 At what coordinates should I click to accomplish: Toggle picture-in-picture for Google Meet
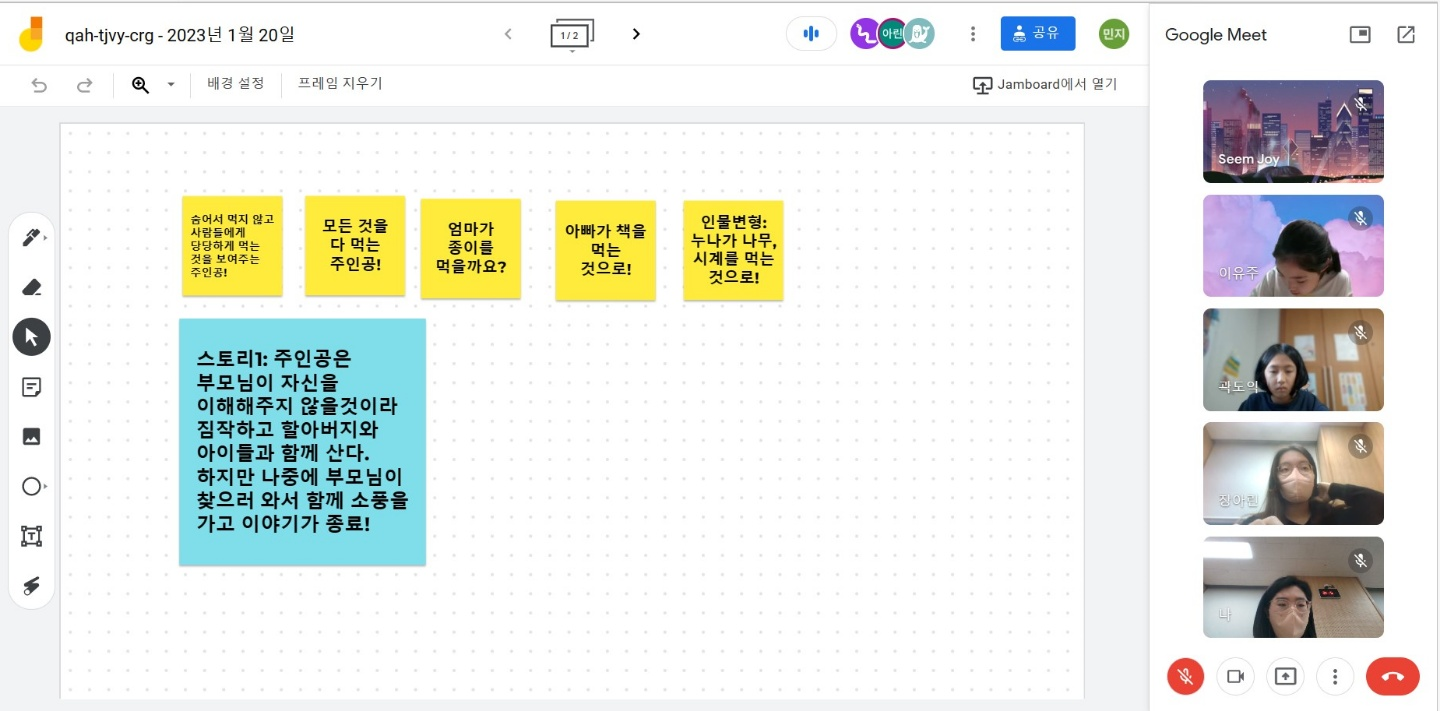pos(1359,35)
